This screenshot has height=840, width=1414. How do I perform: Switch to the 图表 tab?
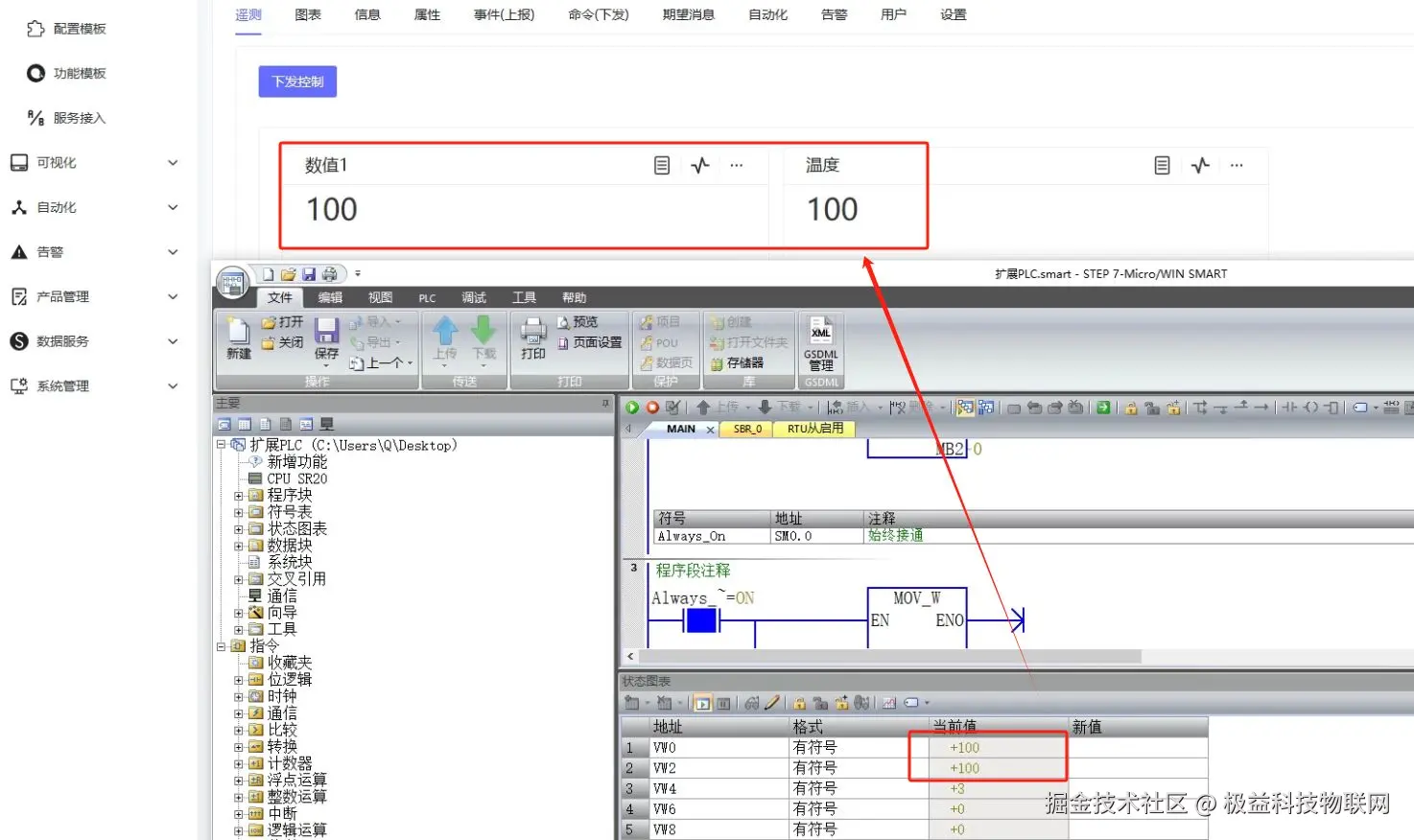(308, 14)
